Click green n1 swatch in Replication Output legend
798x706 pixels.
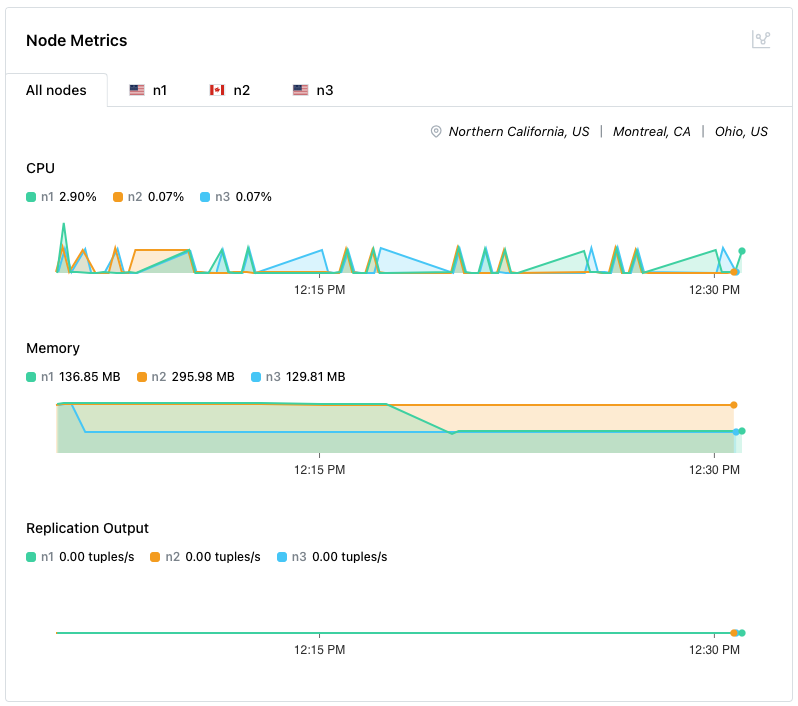(x=31, y=557)
